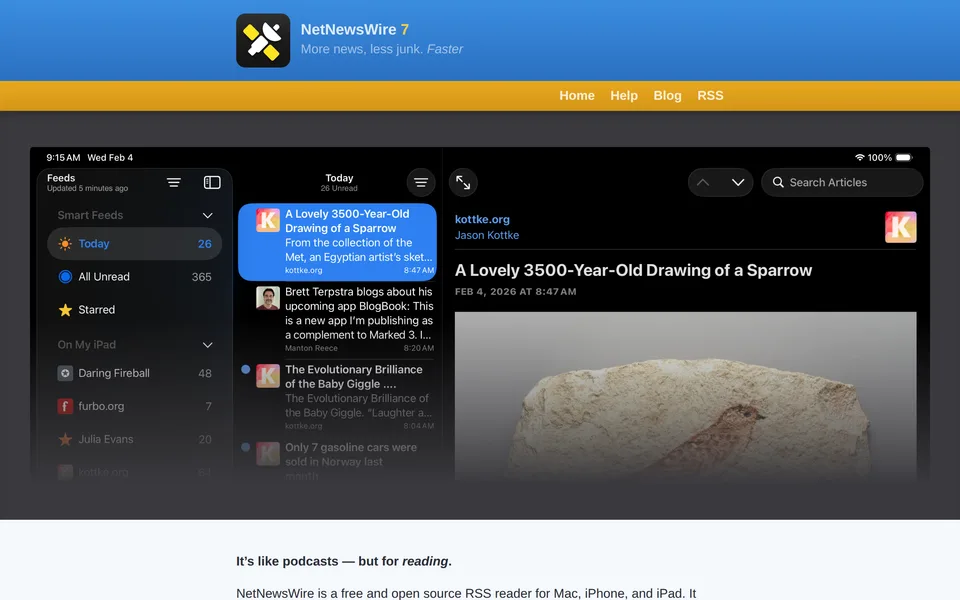Select the Lovely 3500-Year-Old Sparrow article row

coord(337,242)
